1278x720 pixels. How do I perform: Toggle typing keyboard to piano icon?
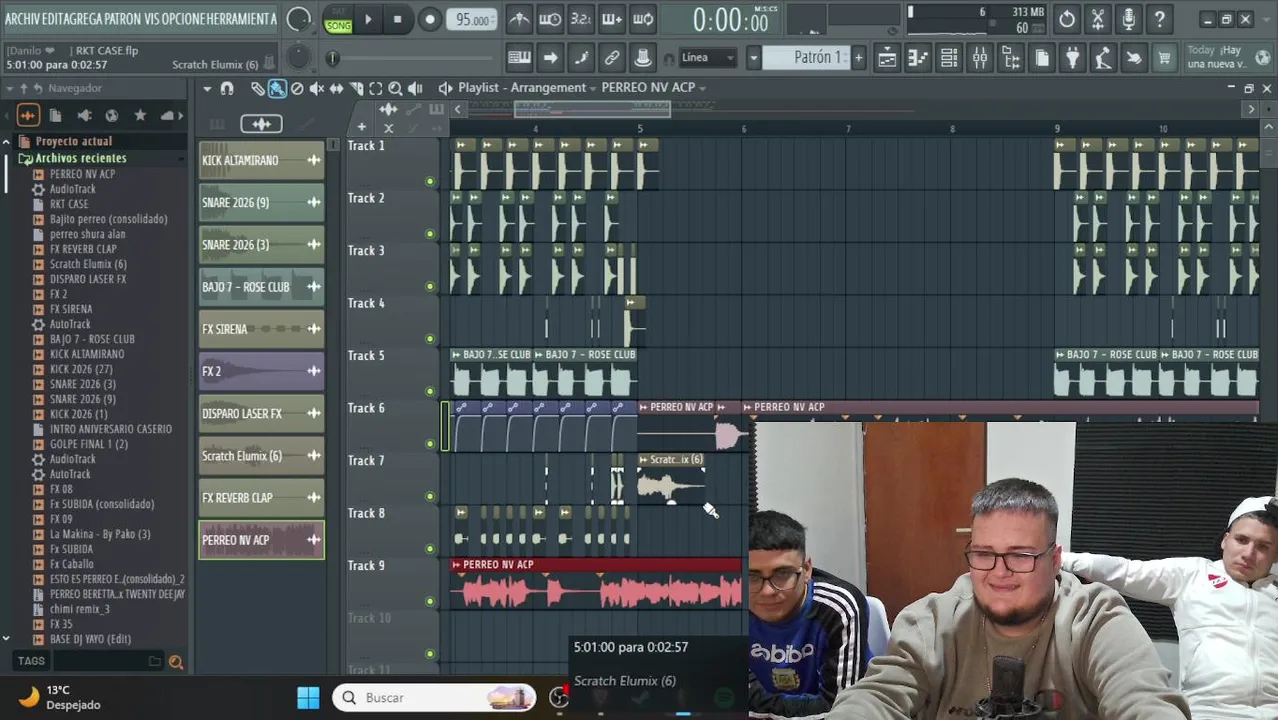point(519,58)
